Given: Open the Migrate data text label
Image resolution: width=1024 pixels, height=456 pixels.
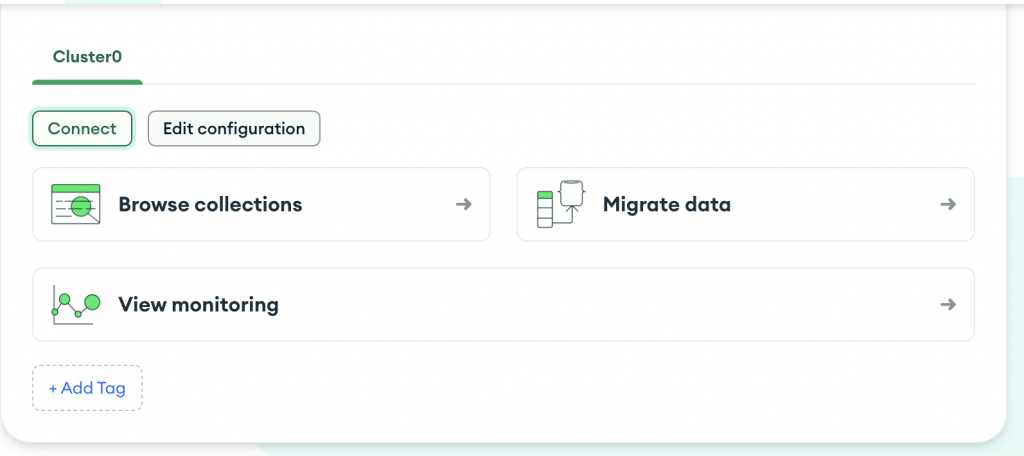Looking at the screenshot, I should click(667, 204).
